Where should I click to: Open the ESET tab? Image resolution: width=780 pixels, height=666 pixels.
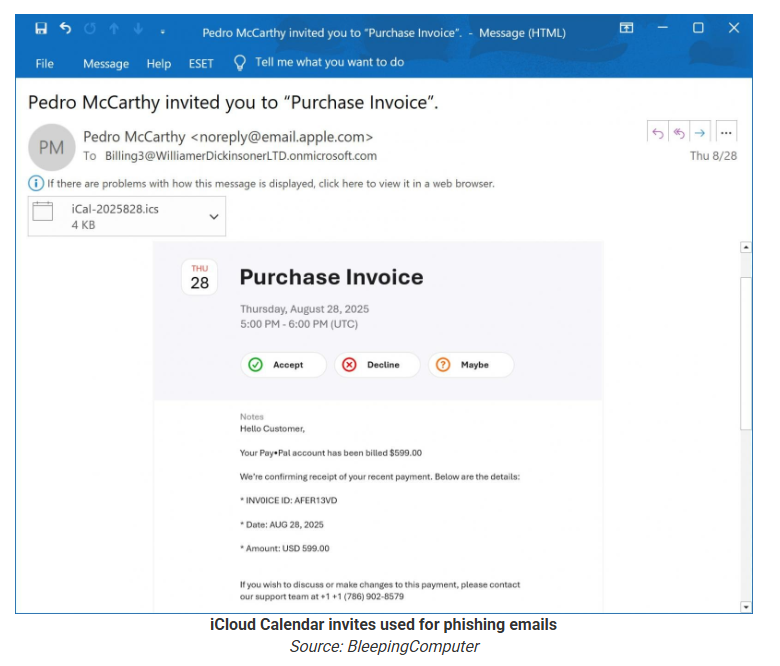pos(201,63)
